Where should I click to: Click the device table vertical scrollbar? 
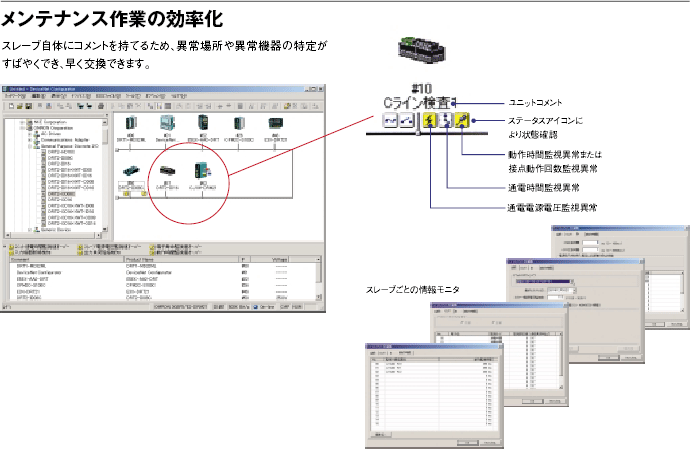click(319, 277)
